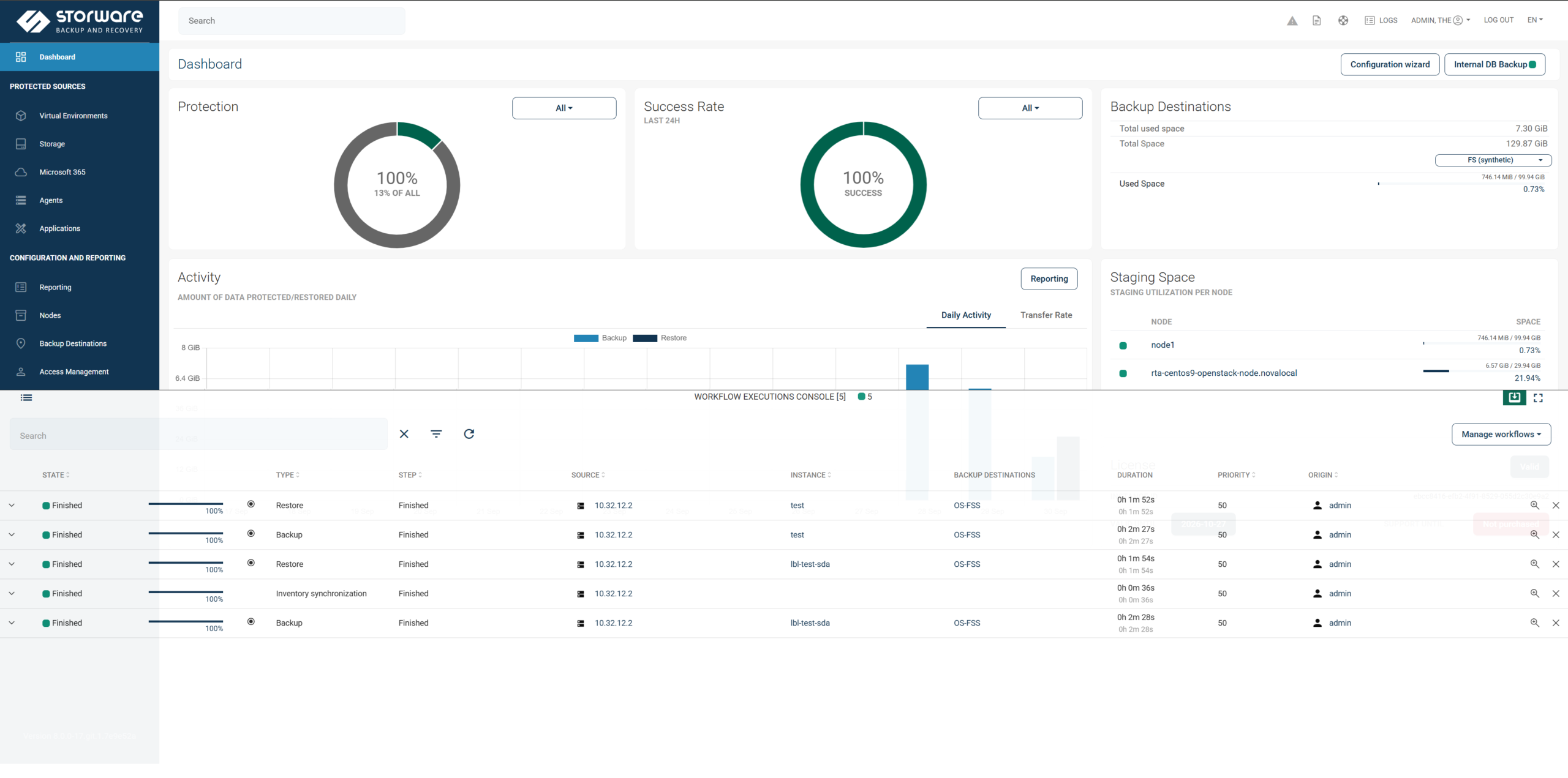View details magnifier for Restore test row

click(x=1534, y=506)
